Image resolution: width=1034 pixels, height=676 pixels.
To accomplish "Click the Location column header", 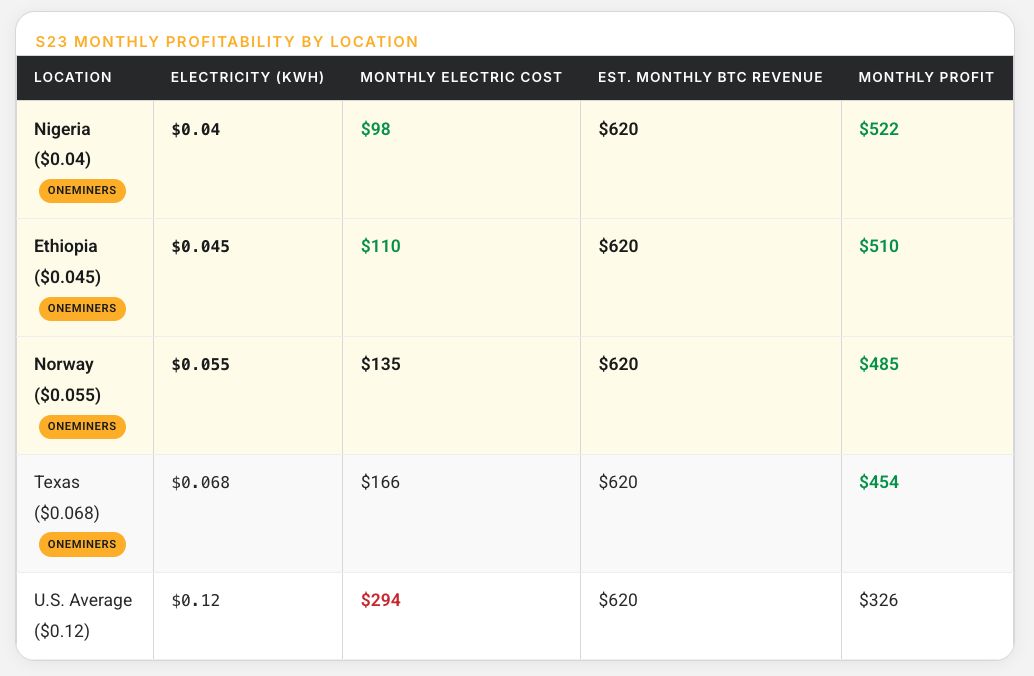I will [73, 78].
